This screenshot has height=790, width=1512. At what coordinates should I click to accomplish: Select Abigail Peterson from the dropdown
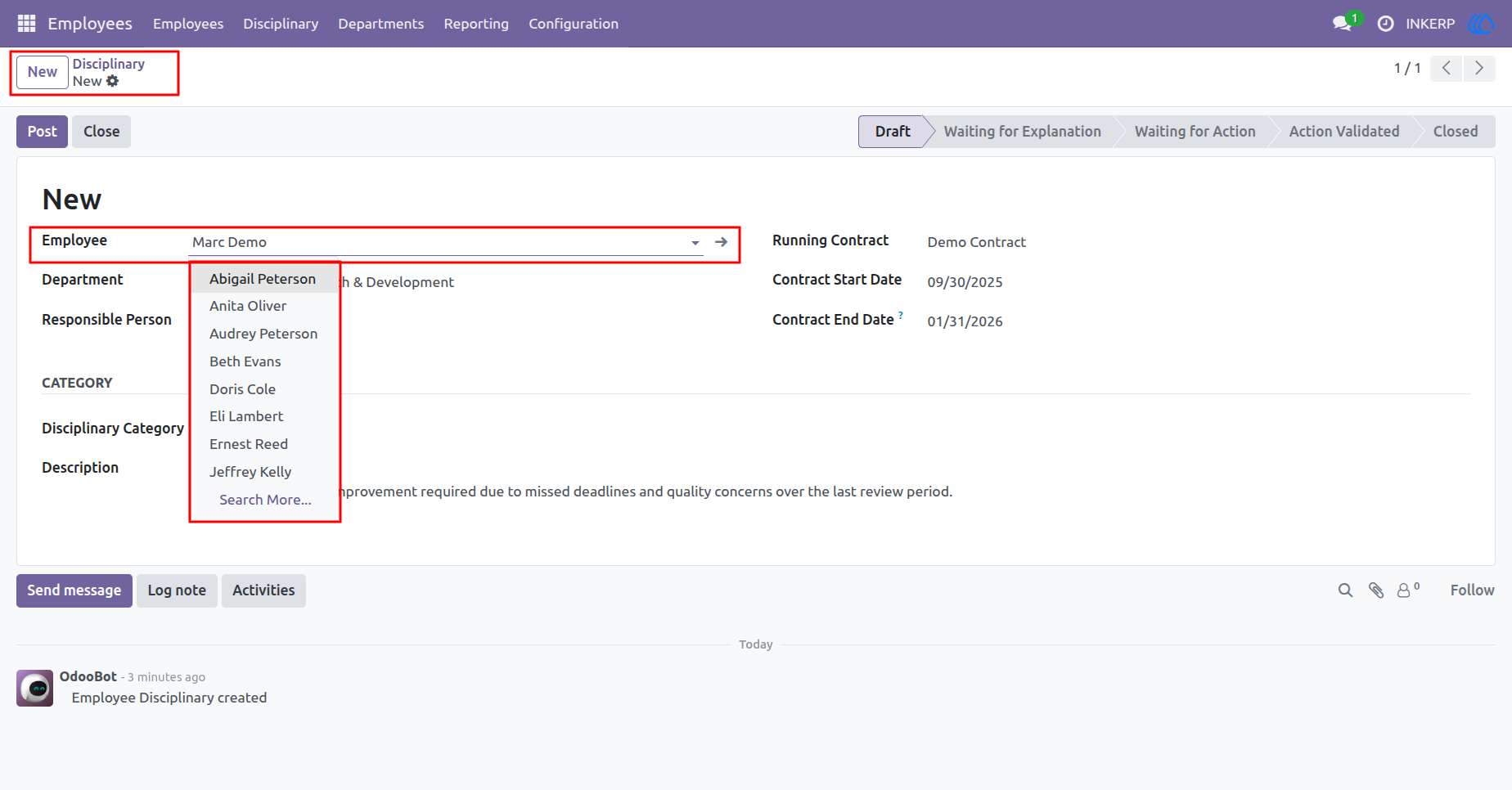264,279
